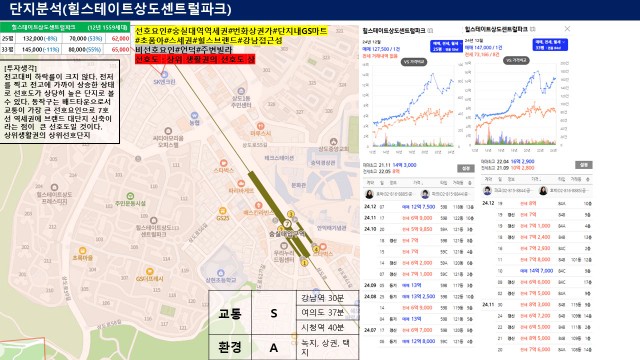This screenshot has height=360, width=640.
Task: Click the left VS 가격비교 button
Action: coord(414,62)
